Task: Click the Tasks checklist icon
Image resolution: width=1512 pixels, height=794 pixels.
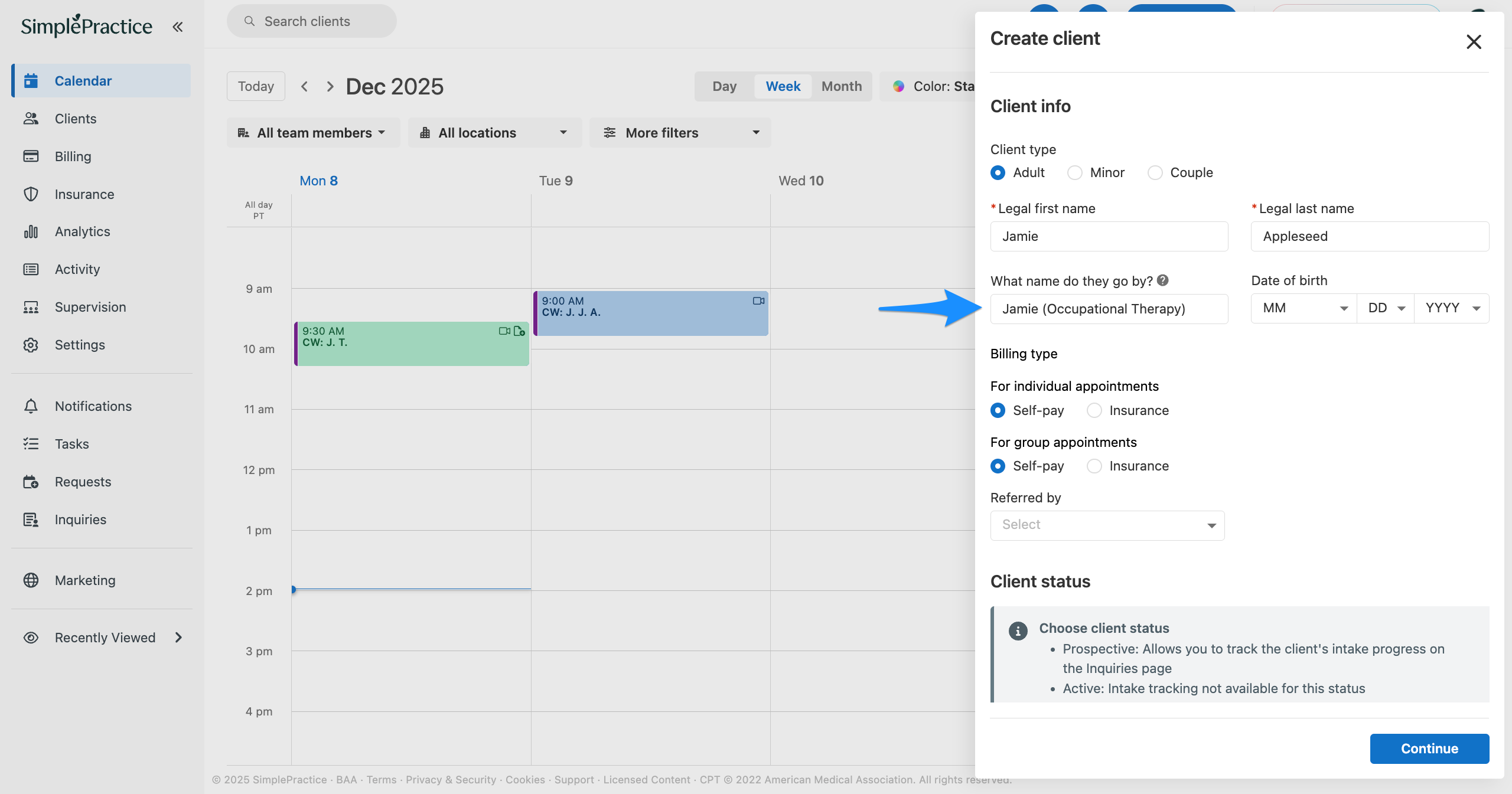Action: click(x=31, y=444)
